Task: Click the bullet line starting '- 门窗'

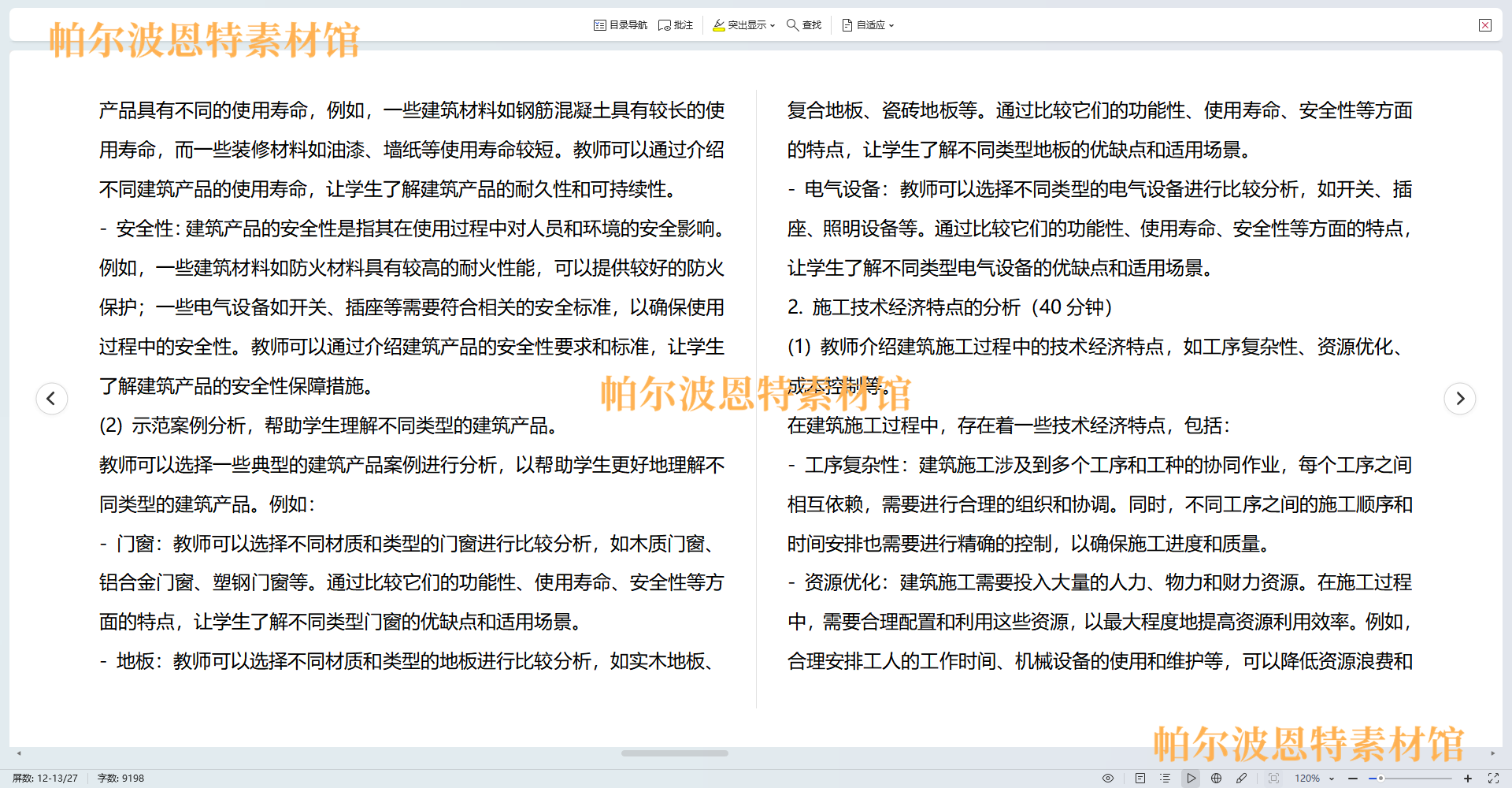Action: click(x=410, y=544)
